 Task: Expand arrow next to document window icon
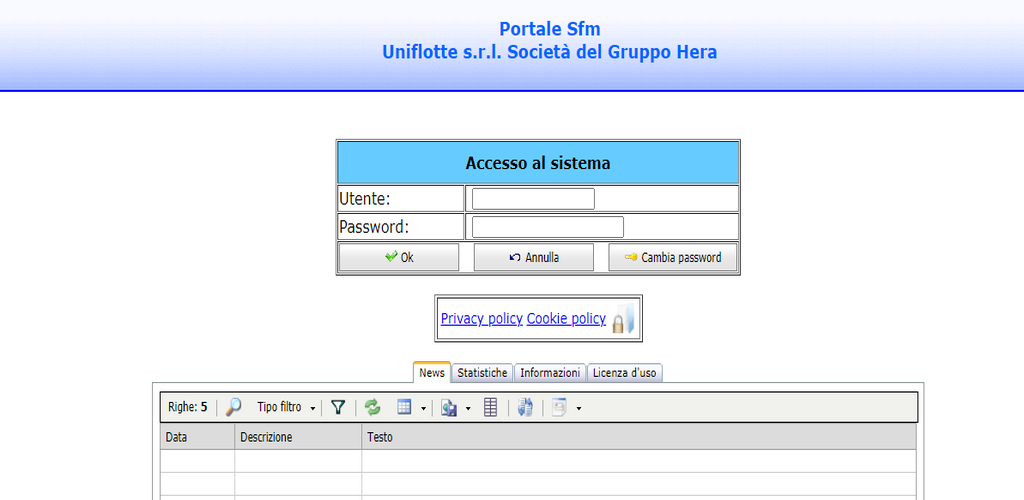(579, 409)
